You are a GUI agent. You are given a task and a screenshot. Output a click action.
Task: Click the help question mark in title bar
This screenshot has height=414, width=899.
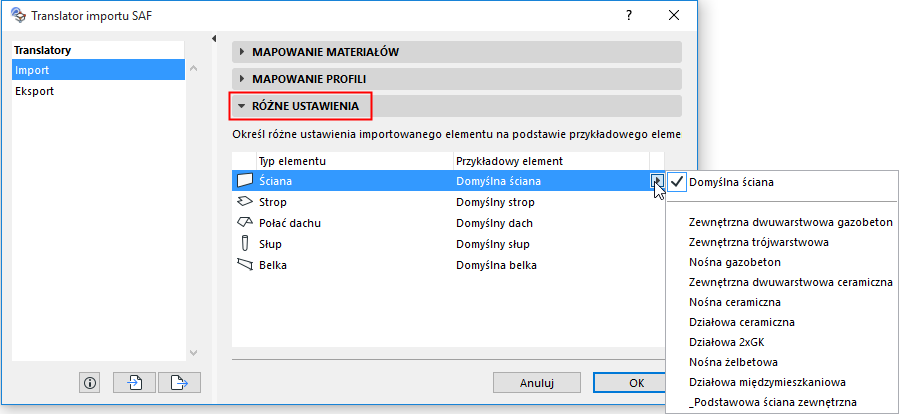click(629, 15)
